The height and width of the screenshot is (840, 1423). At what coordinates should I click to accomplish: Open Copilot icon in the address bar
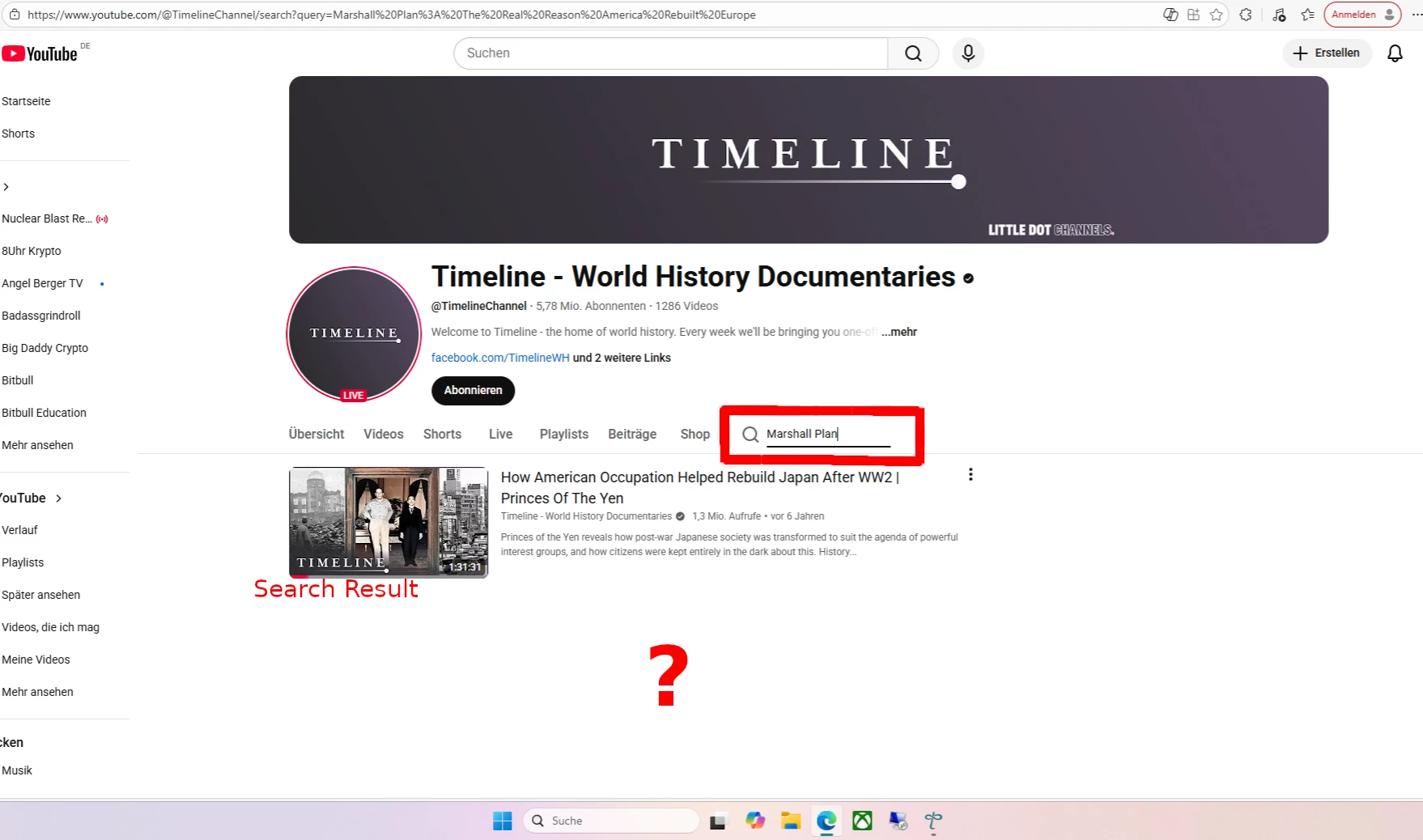[1170, 15]
